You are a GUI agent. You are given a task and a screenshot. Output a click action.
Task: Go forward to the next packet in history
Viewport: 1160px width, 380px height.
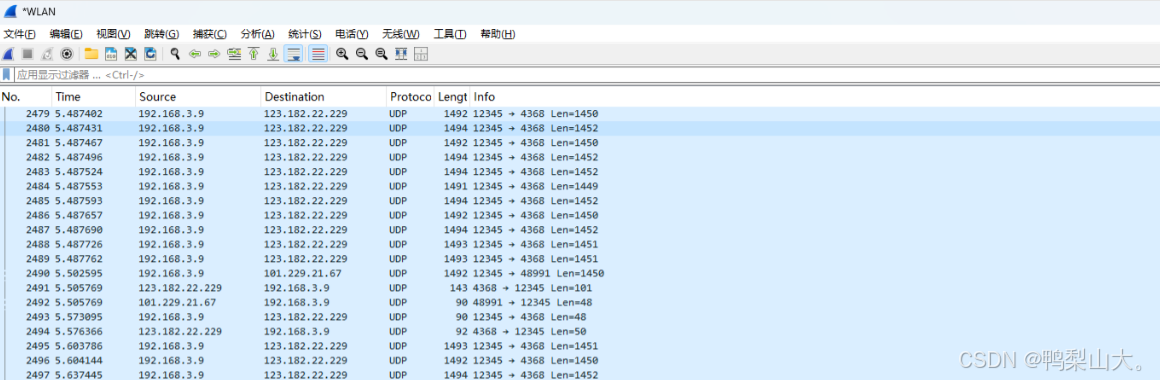click(215, 54)
